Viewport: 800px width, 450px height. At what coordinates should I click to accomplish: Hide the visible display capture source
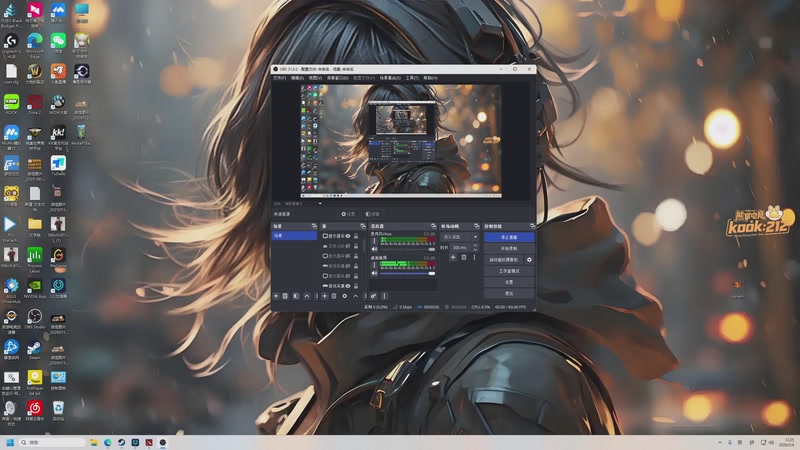click(x=347, y=236)
